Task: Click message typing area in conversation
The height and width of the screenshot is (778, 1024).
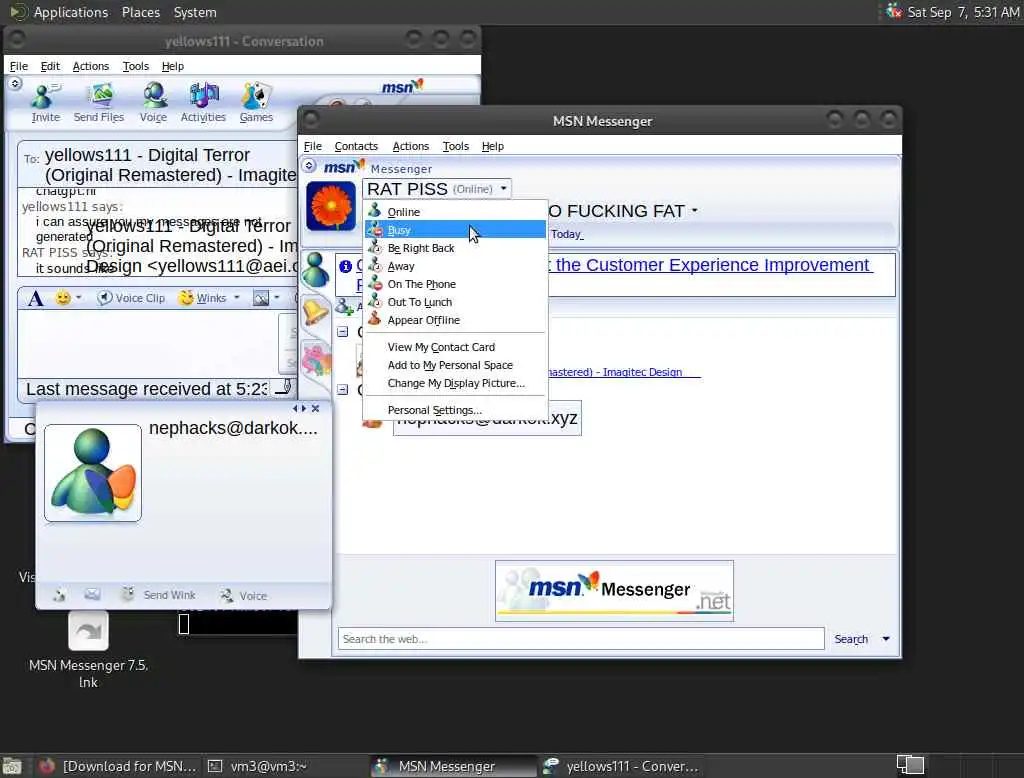Action: point(149,343)
